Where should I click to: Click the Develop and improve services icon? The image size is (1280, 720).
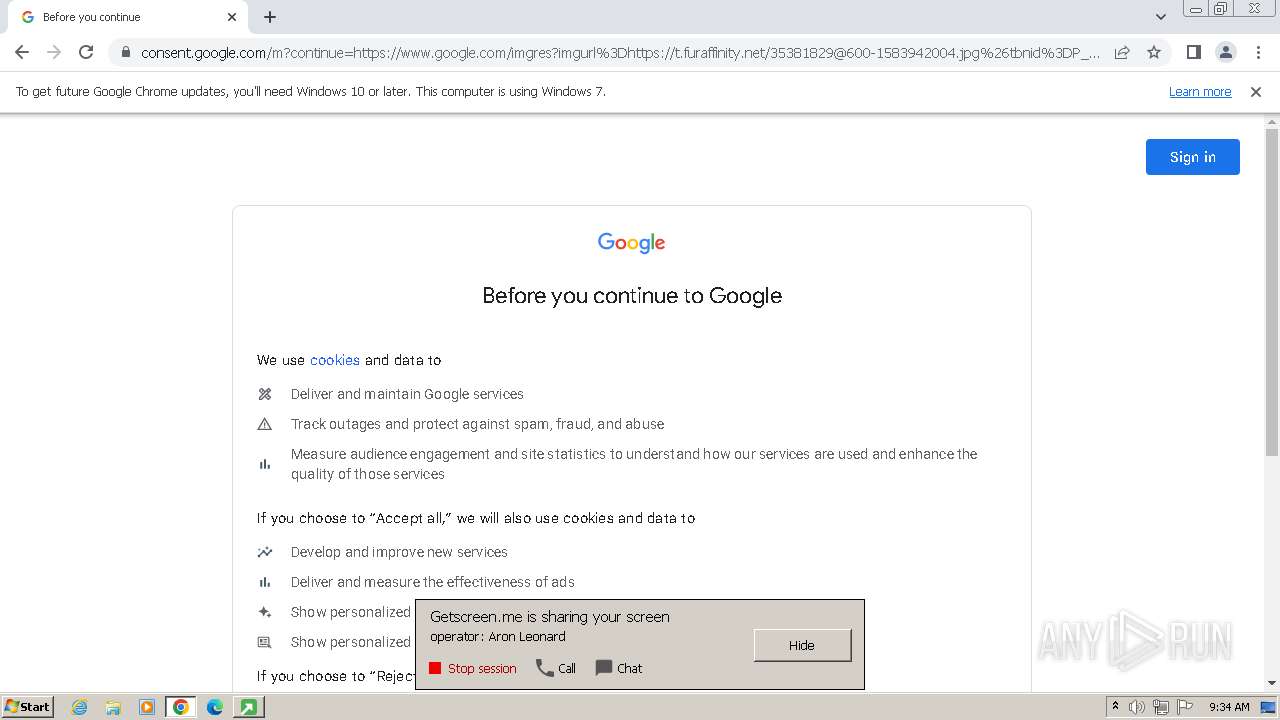pyautogui.click(x=265, y=552)
